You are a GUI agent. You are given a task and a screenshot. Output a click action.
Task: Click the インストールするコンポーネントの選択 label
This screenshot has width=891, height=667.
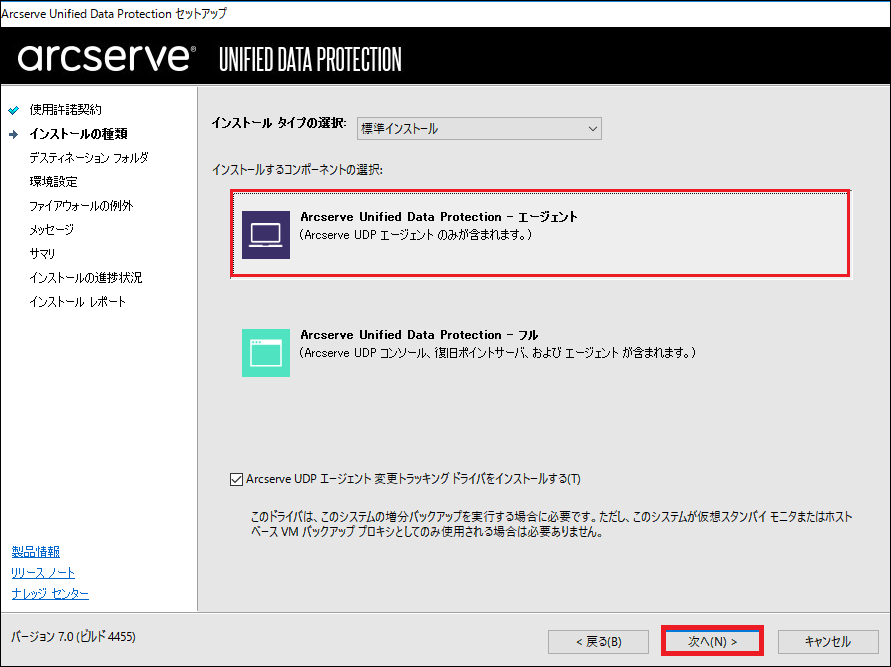pyautogui.click(x=297, y=170)
